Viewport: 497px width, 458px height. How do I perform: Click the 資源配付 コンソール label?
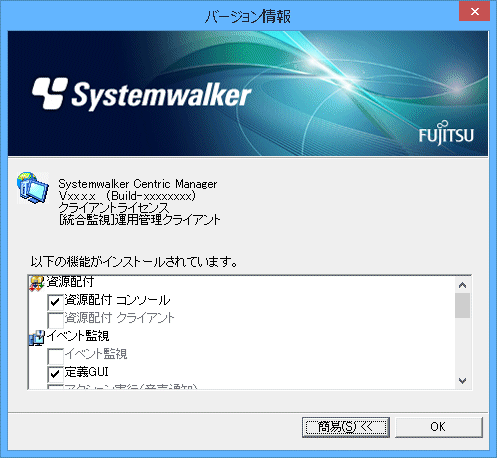pos(117,300)
